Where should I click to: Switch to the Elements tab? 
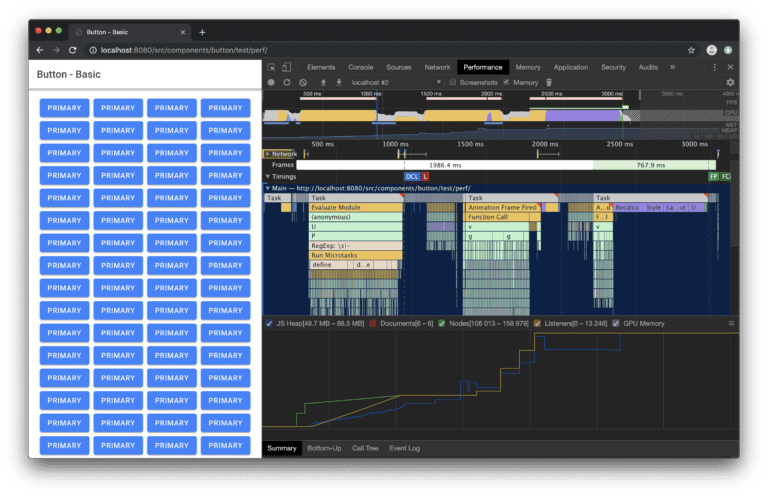point(321,68)
